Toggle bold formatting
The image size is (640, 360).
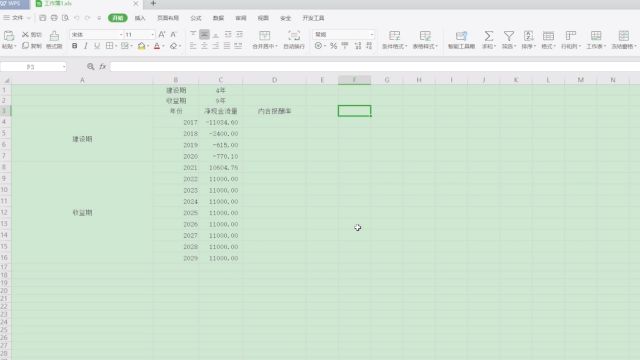click(x=74, y=46)
